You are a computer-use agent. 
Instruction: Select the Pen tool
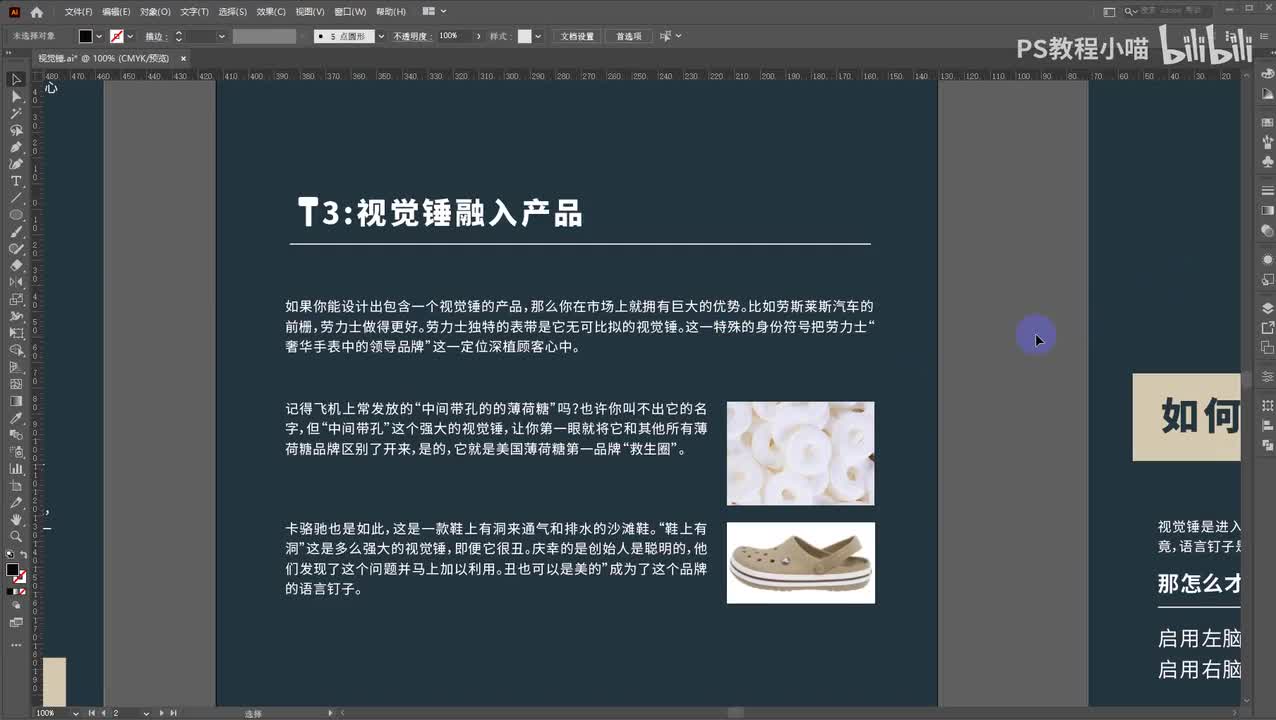(16, 147)
